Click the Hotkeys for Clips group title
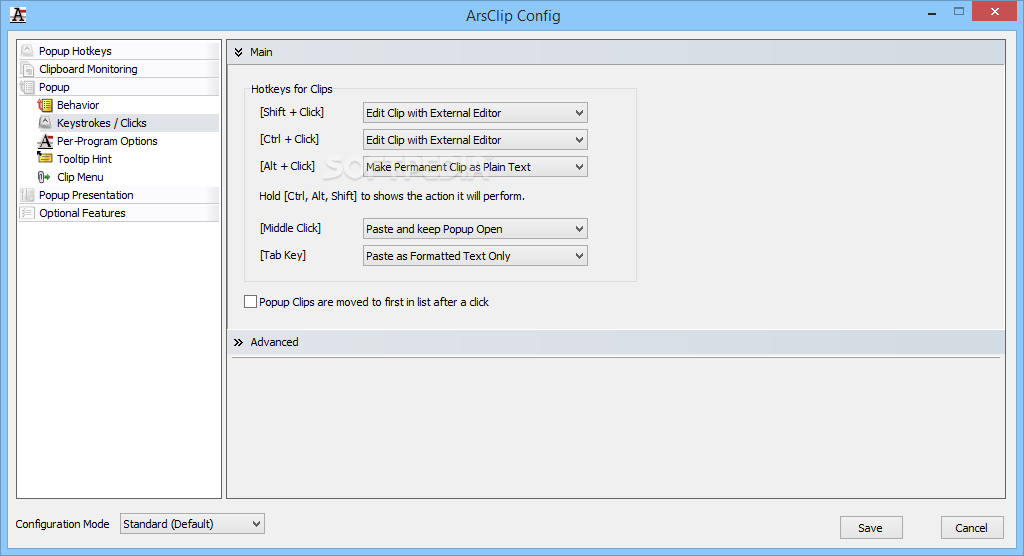1024x556 pixels. pyautogui.click(x=292, y=89)
